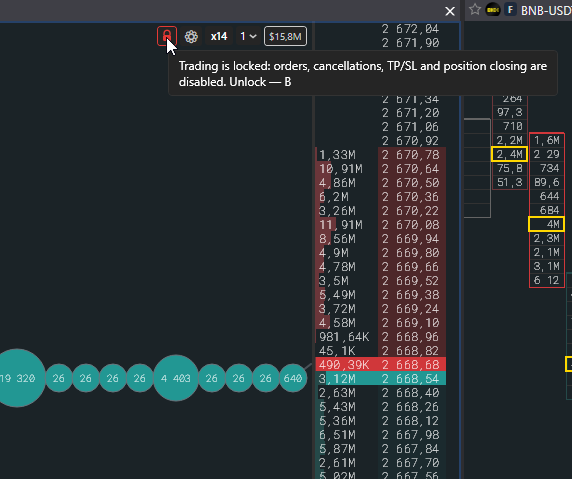Click the 981,64K ask volume
Viewport: 572px width, 479px height.
pyautogui.click(x=344, y=337)
